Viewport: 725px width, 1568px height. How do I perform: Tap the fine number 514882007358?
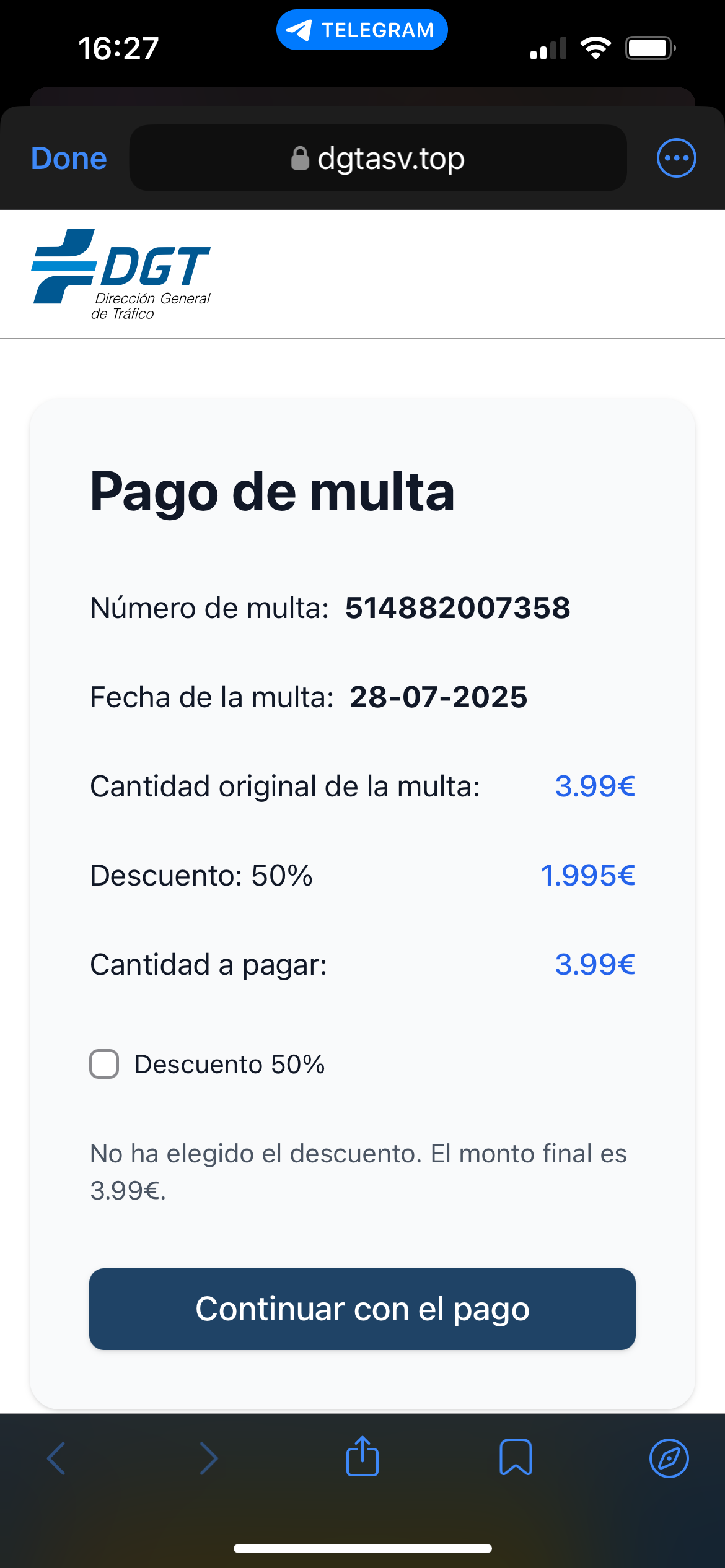[x=457, y=608]
